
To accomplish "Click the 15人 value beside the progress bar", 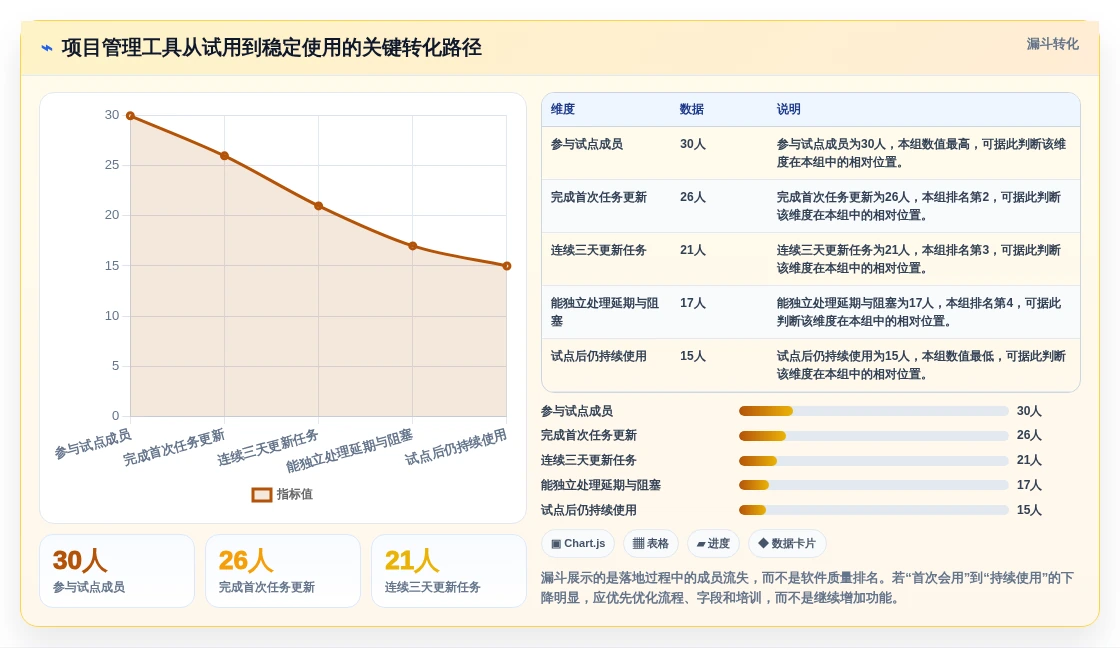I will [1029, 510].
